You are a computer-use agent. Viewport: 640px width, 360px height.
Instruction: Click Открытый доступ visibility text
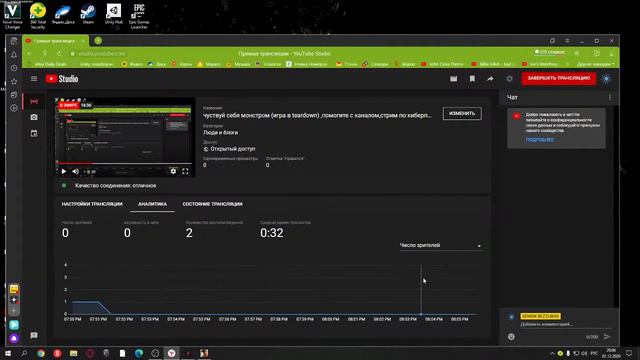point(233,149)
